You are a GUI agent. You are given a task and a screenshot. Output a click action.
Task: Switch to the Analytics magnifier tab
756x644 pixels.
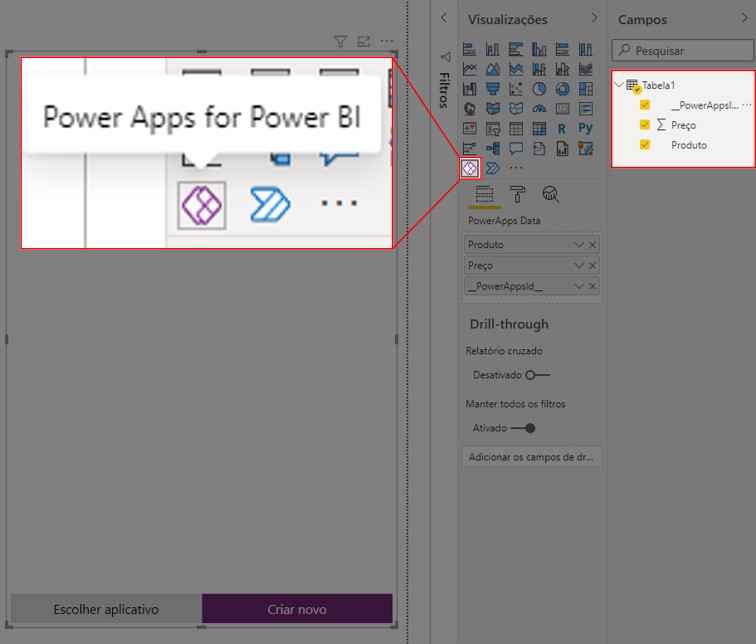pos(550,194)
